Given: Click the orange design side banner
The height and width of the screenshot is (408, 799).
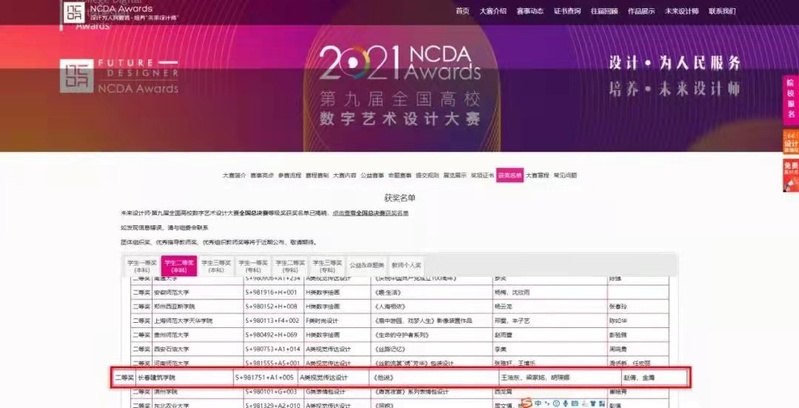Looking at the screenshot, I should point(790,140).
